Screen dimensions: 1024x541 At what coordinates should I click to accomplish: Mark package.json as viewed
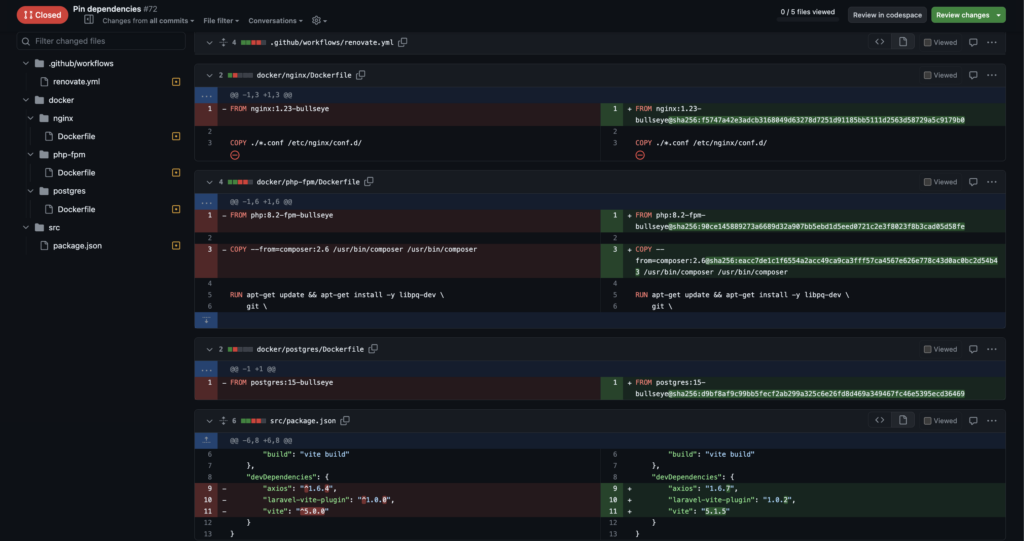(940, 421)
